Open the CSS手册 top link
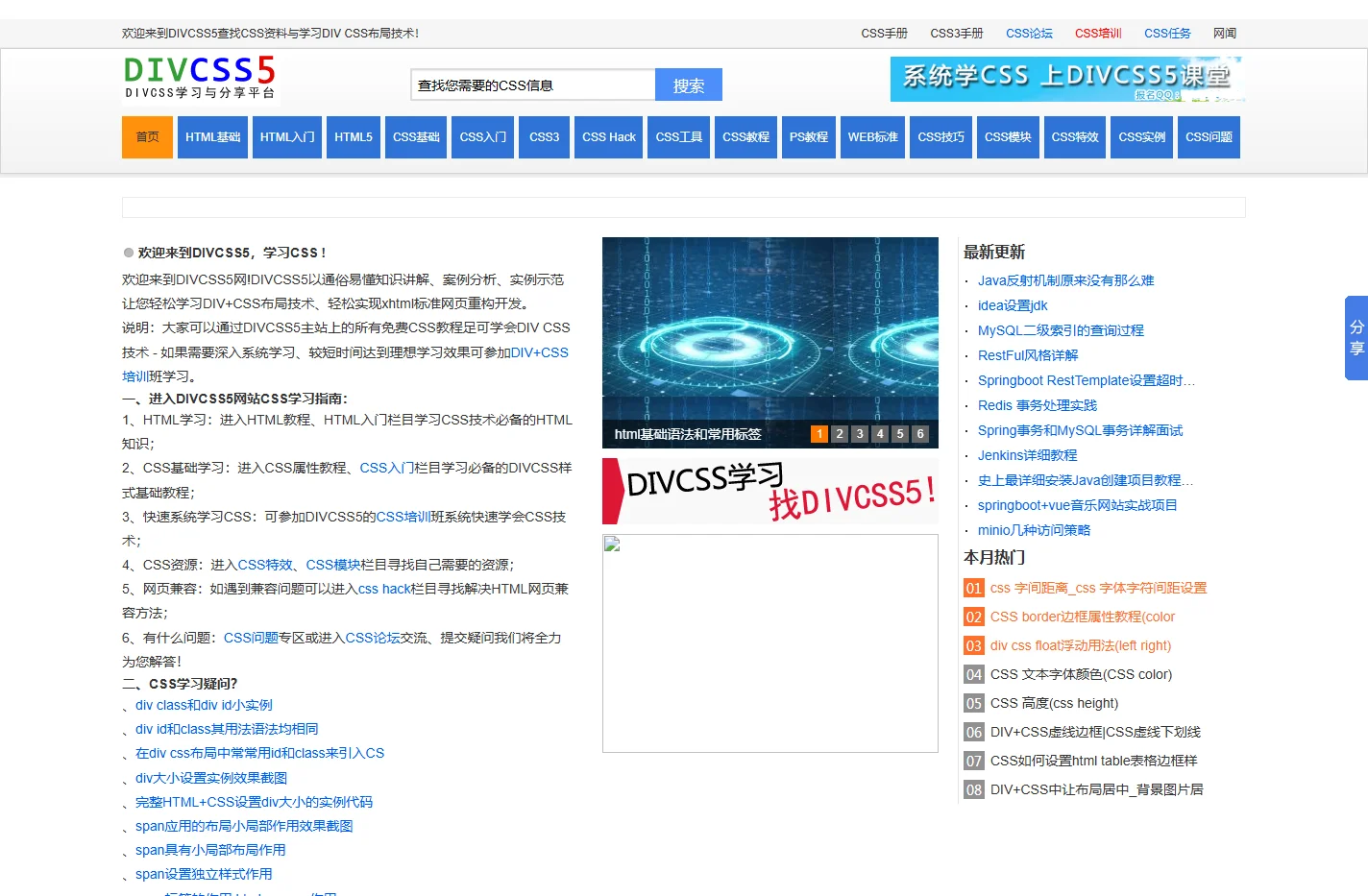 885,34
